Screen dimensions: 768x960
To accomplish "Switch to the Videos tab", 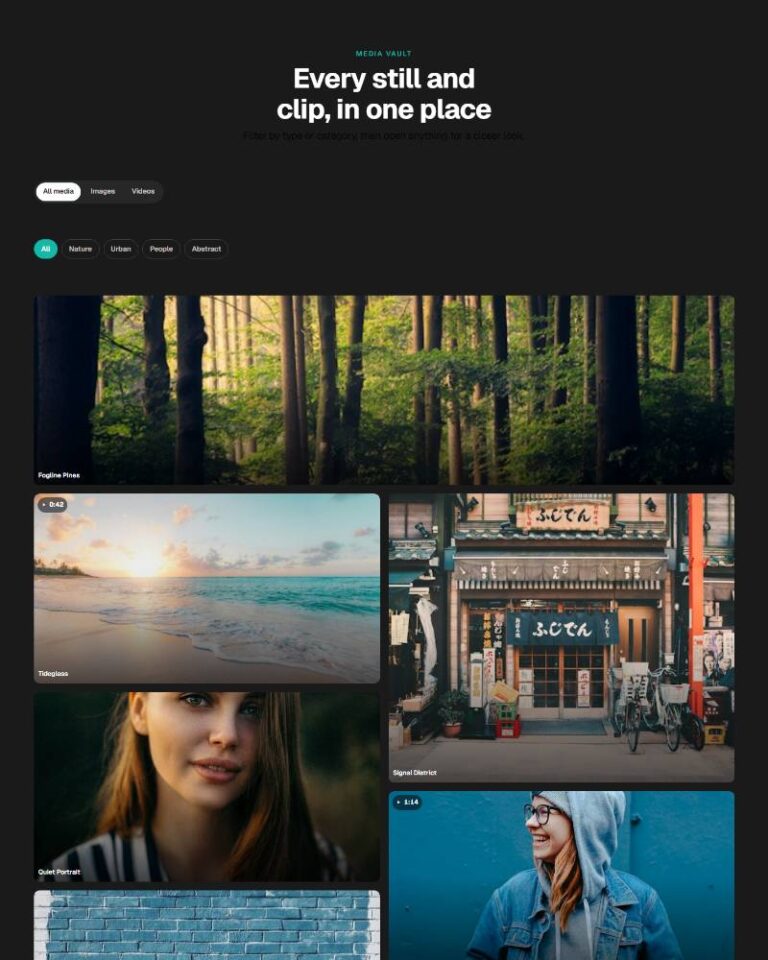I will click(x=143, y=192).
